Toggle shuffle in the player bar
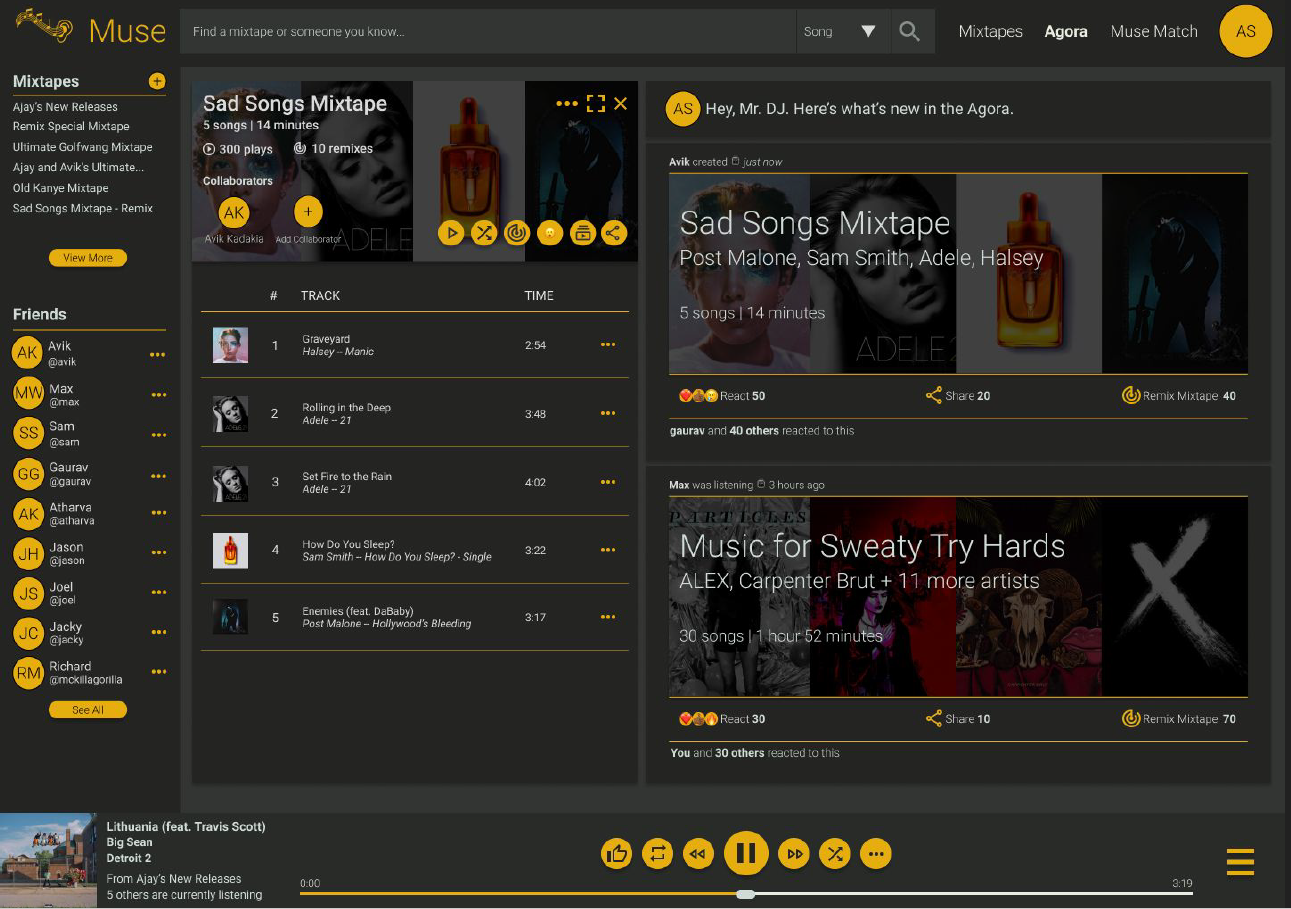This screenshot has height=909, width=1291. (835, 853)
